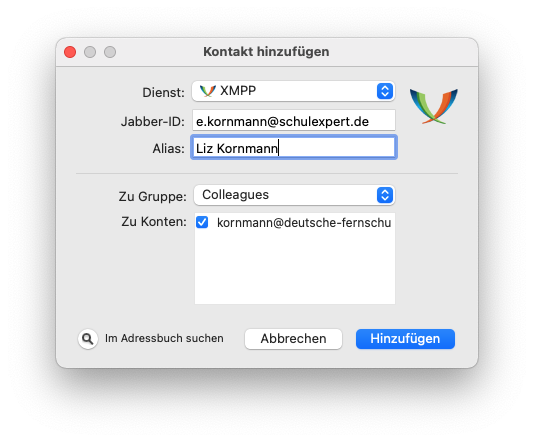Click the magnifier address book search icon

click(88, 339)
